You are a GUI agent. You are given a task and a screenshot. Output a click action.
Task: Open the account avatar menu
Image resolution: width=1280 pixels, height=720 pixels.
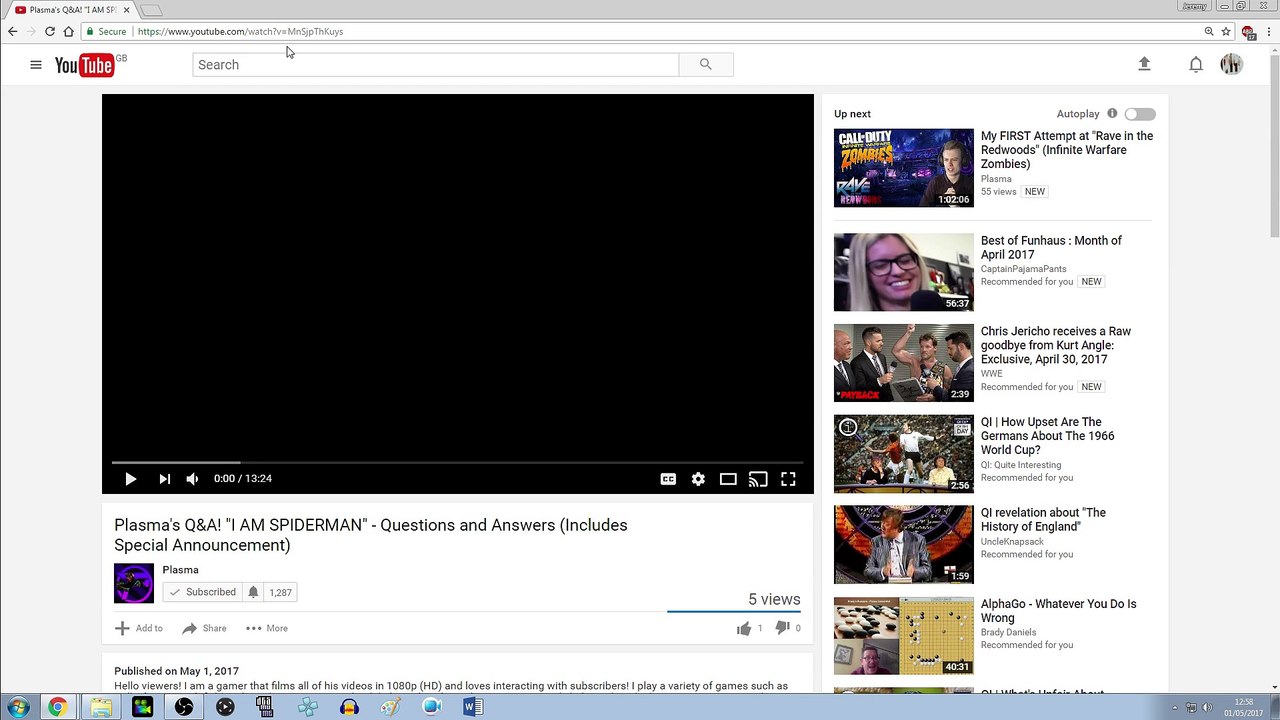coord(1231,64)
